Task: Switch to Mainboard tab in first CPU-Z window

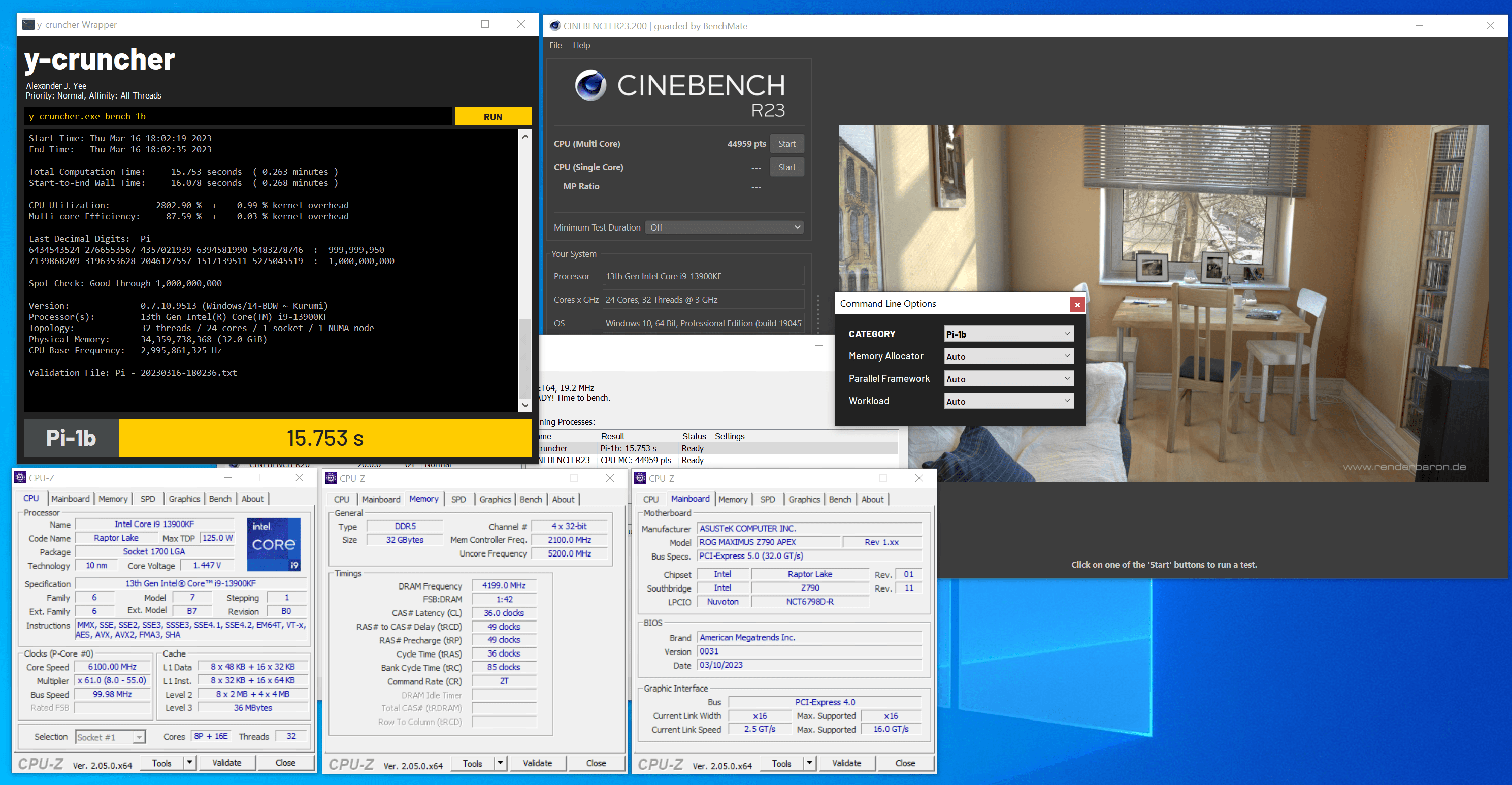Action: tap(71, 499)
